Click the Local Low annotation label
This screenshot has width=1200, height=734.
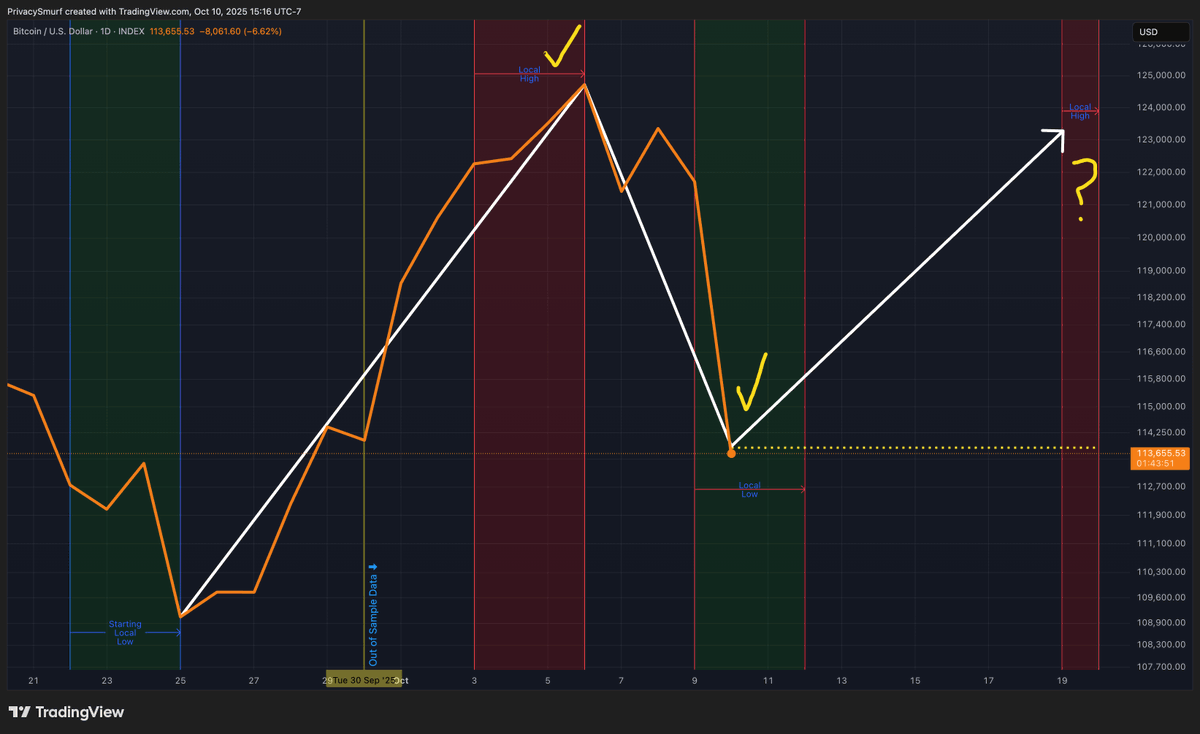[749, 490]
